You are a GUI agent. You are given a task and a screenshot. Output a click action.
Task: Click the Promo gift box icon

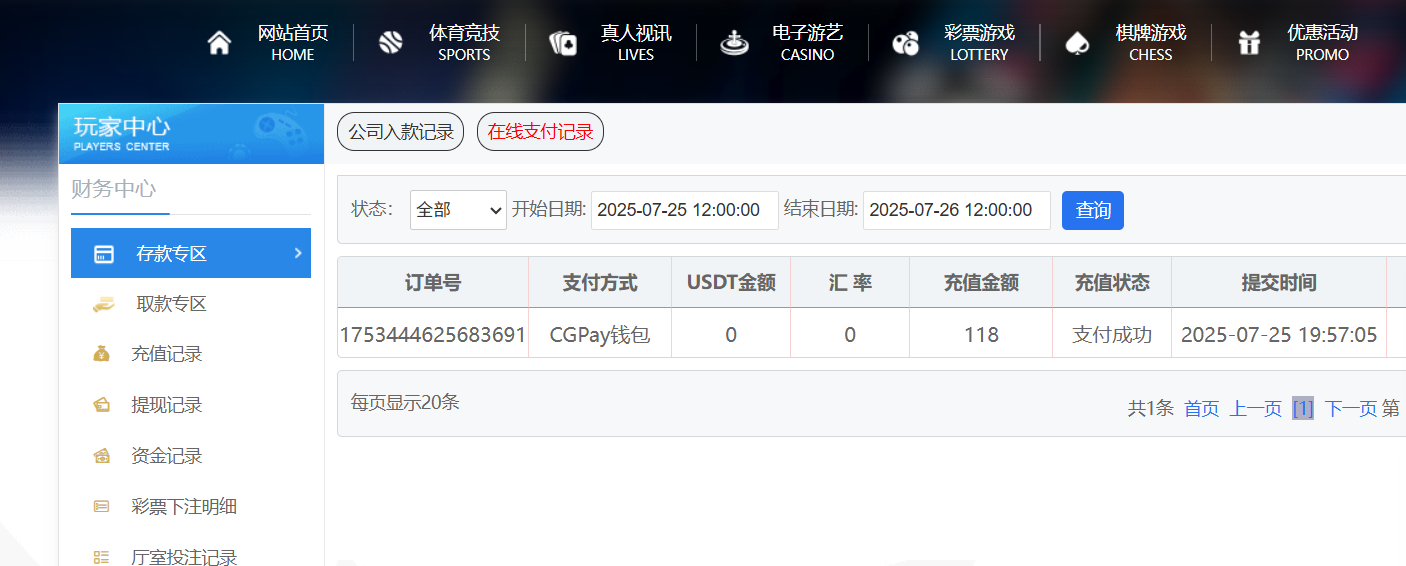1249,43
